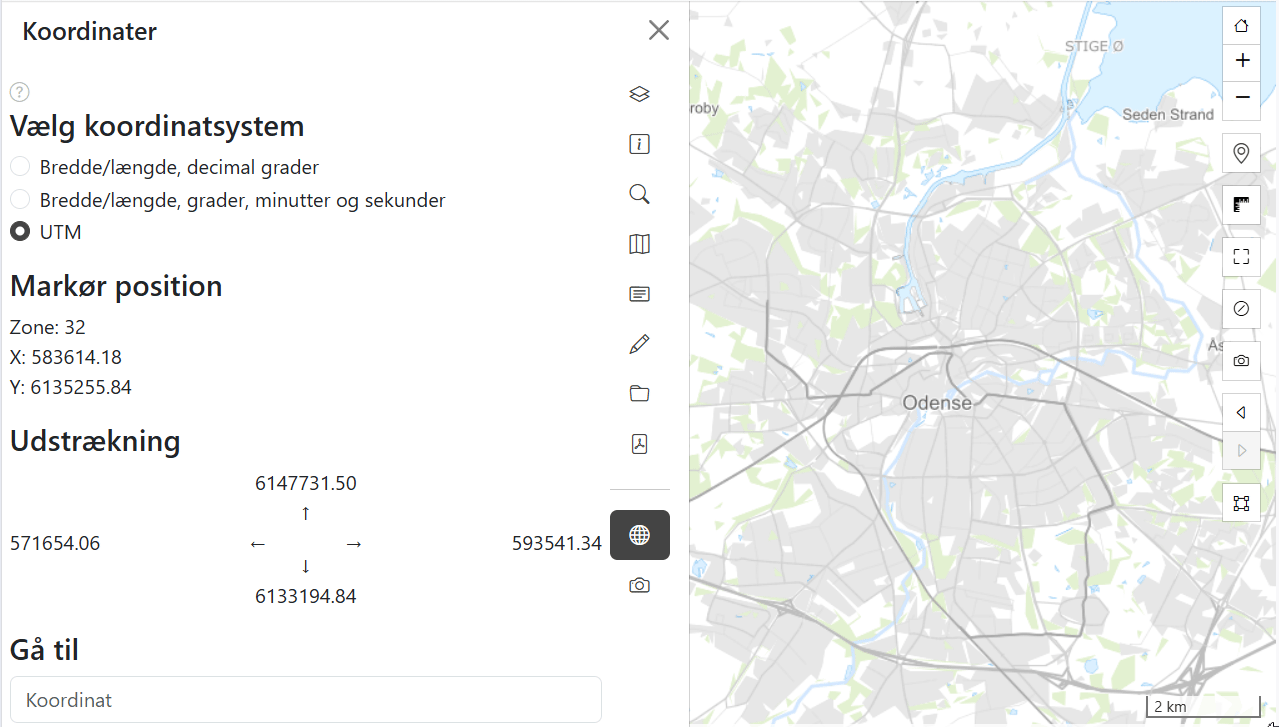The height and width of the screenshot is (727, 1279).
Task: Zoom out on the map
Action: (x=1241, y=97)
